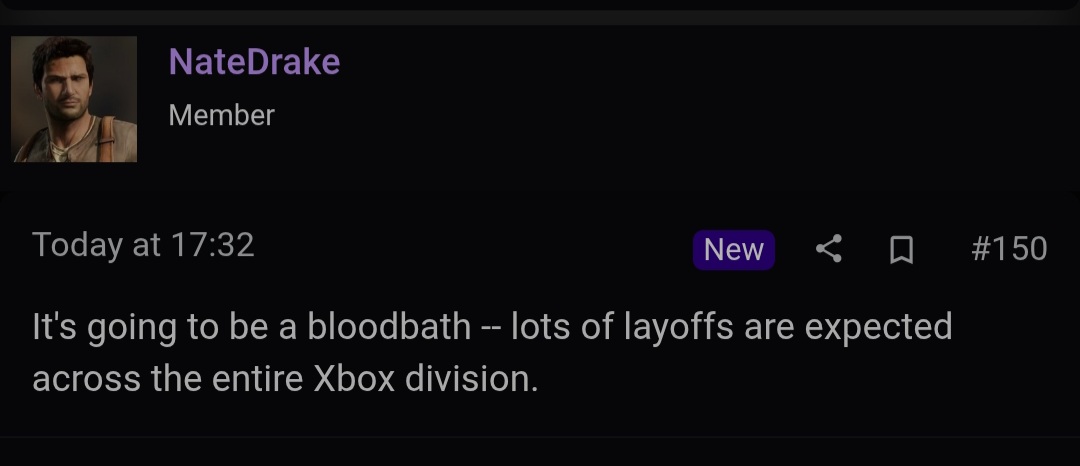Click the purple New badge
The image size is (1080, 466).
[734, 249]
